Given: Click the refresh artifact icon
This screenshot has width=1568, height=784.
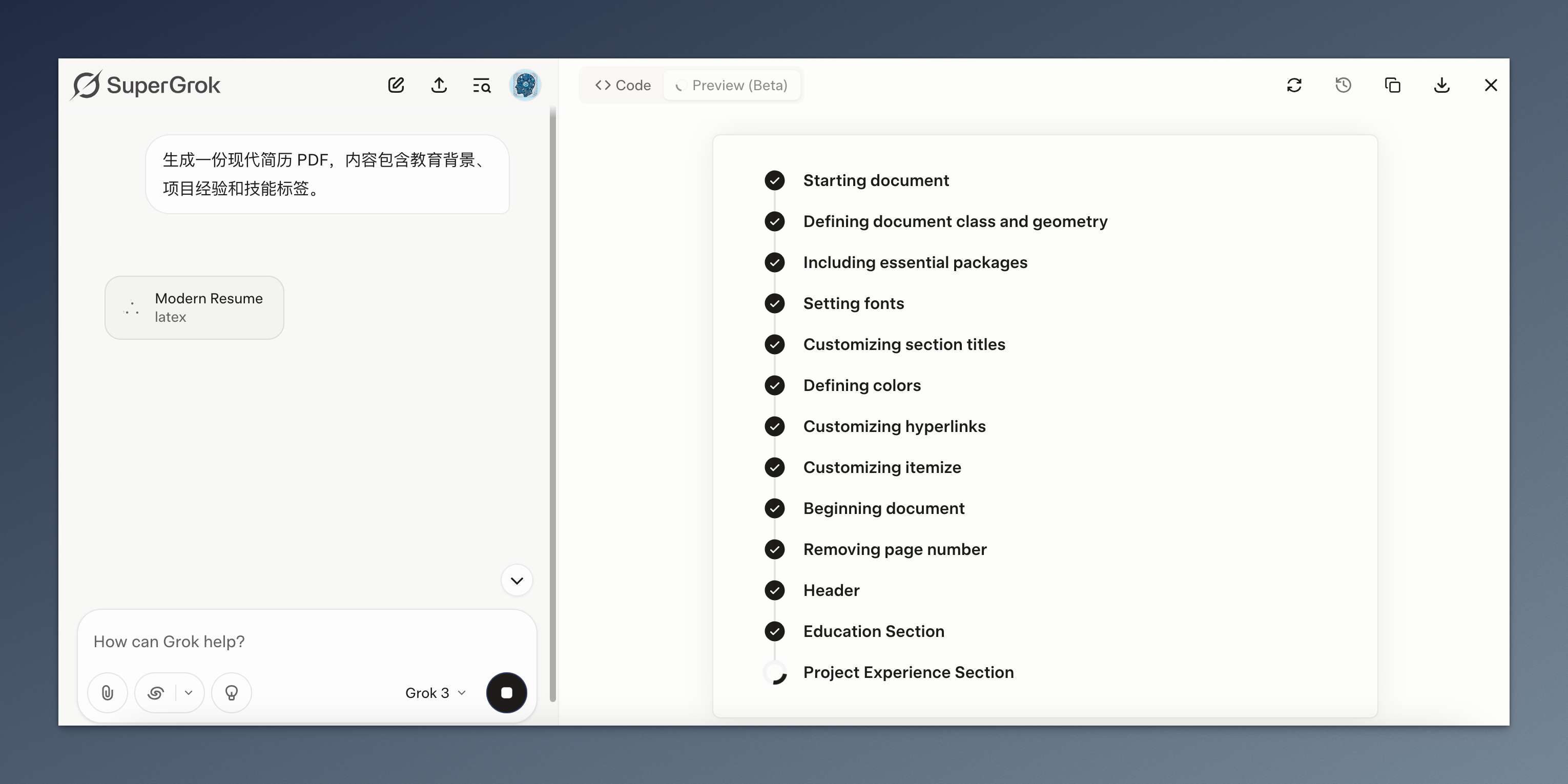Looking at the screenshot, I should (1294, 85).
